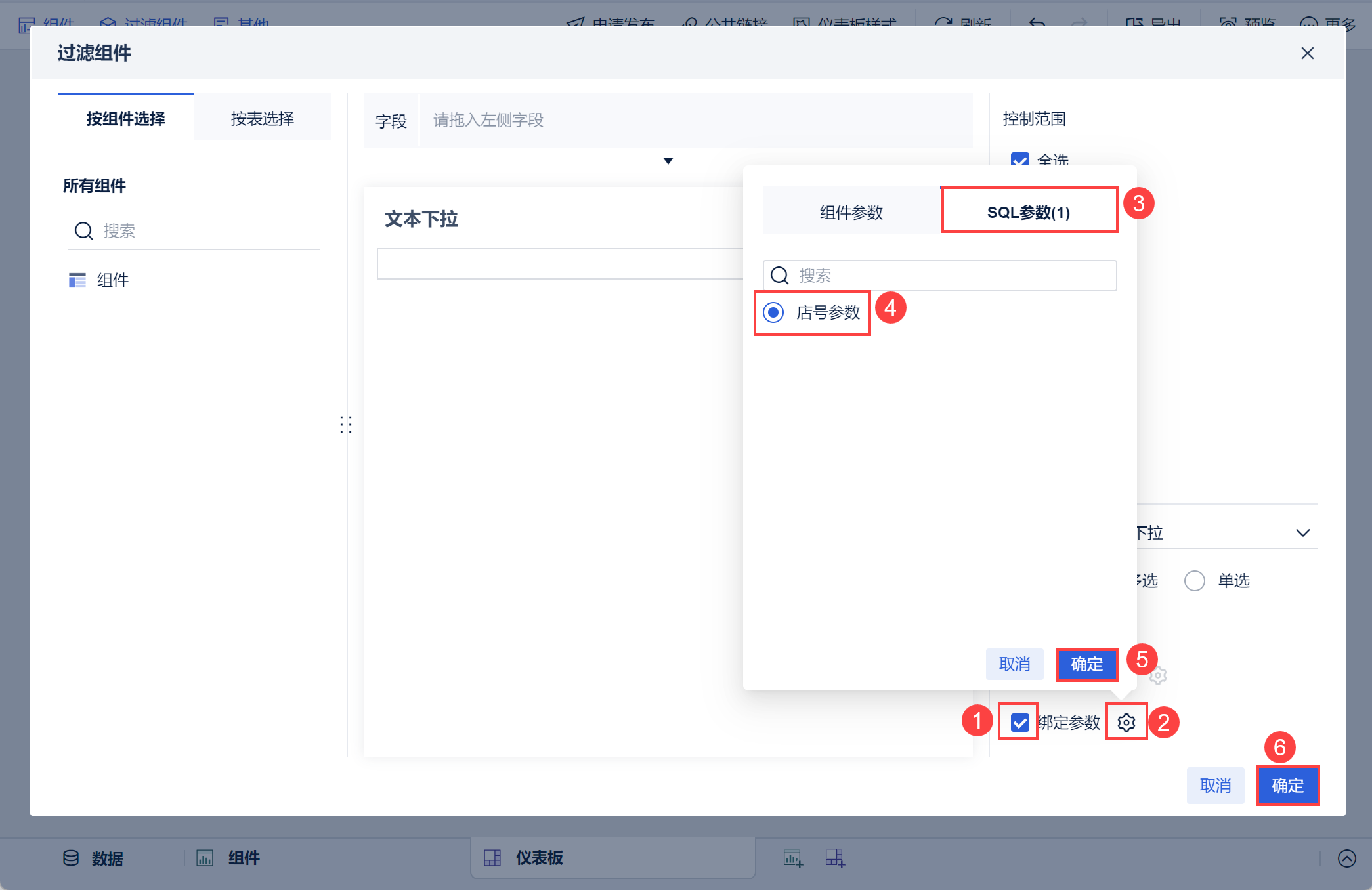Screen dimensions: 1372x890
Task: Click the collapse circle arrow at bottom right
Action: [x=1347, y=858]
